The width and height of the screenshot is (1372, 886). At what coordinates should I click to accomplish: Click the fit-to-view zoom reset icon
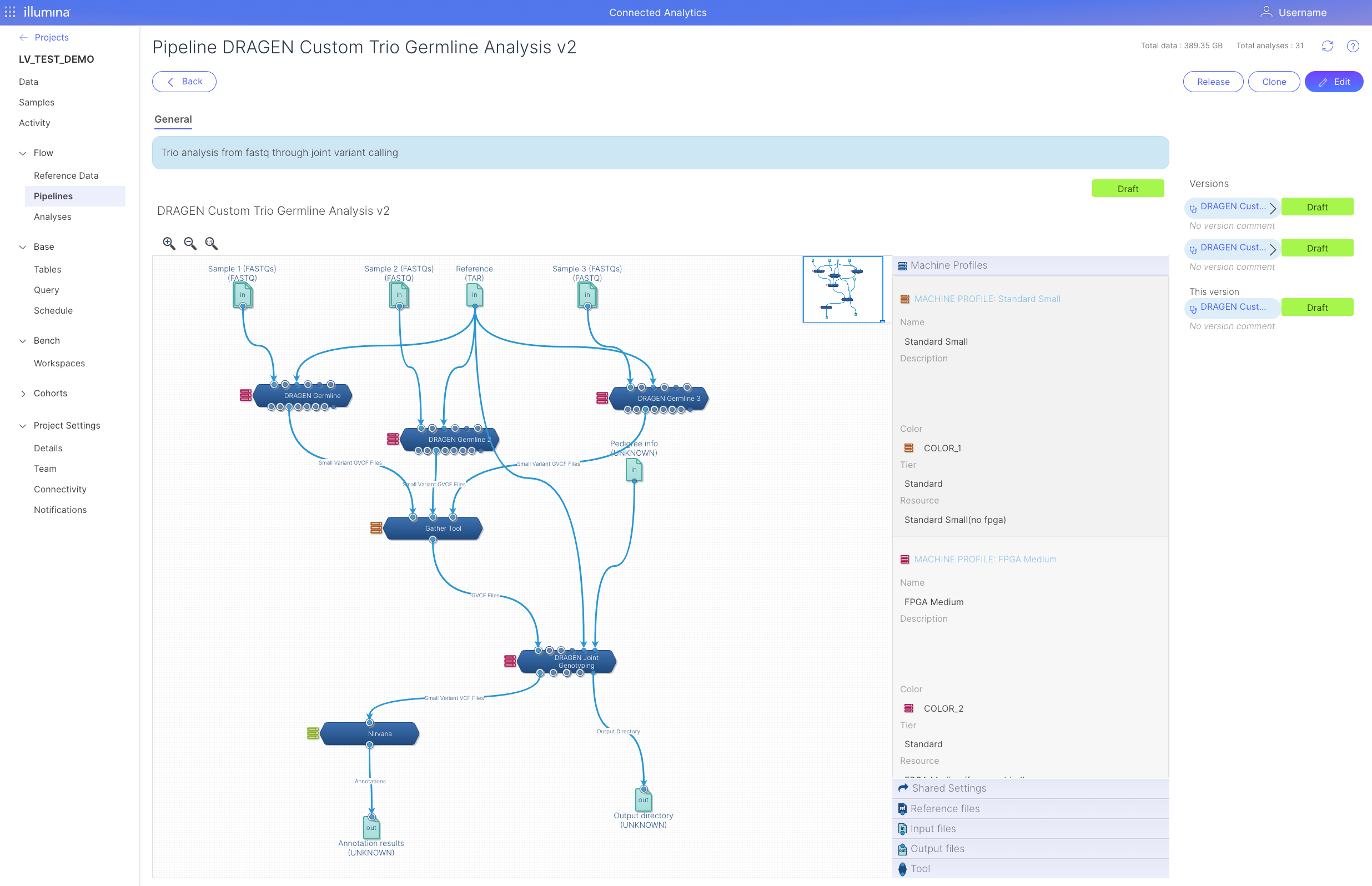pyautogui.click(x=211, y=243)
